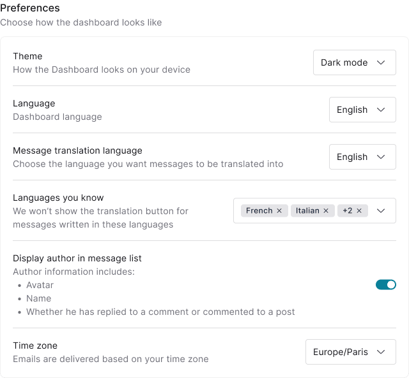Open the Theme dropdown showing Dark mode

pos(354,62)
